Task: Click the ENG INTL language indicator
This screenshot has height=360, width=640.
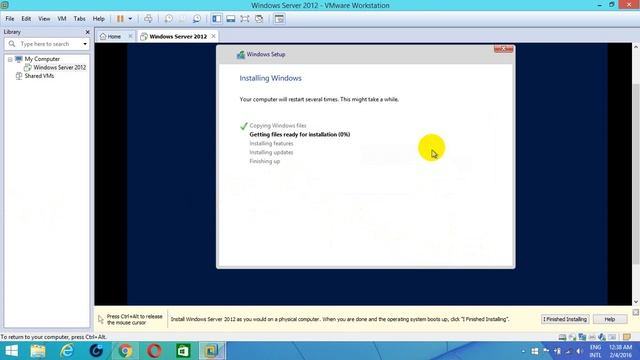Action: click(596, 351)
